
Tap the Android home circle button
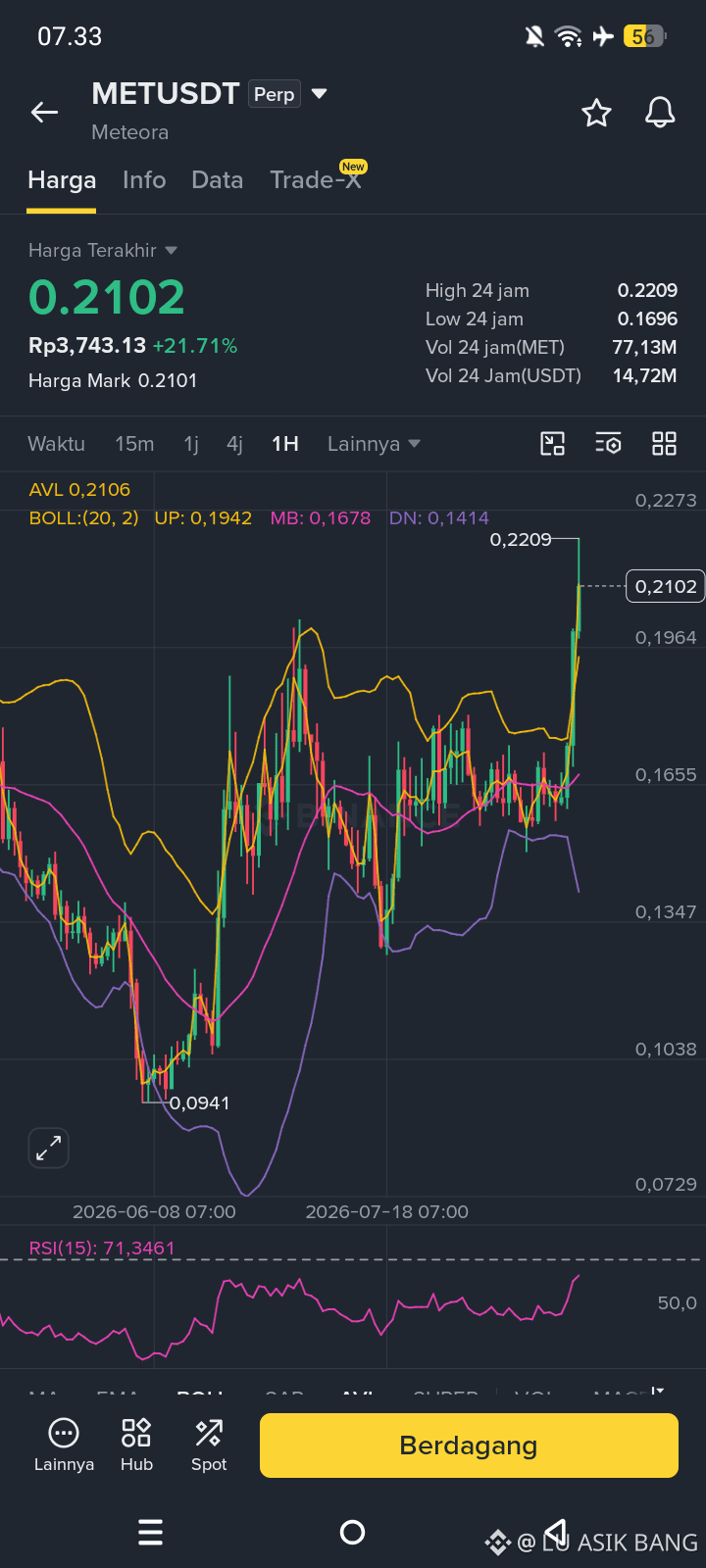coord(352,1532)
